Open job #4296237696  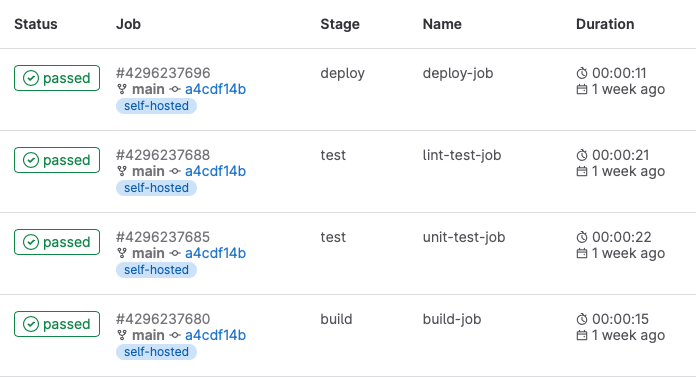click(x=163, y=73)
